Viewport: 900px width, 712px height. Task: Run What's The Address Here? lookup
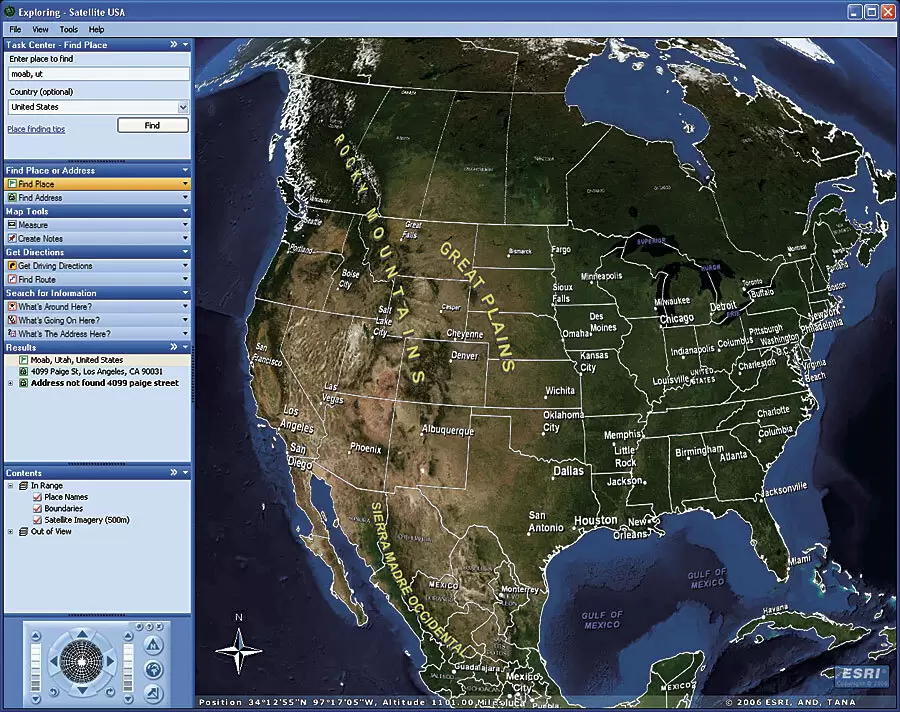coord(98,334)
